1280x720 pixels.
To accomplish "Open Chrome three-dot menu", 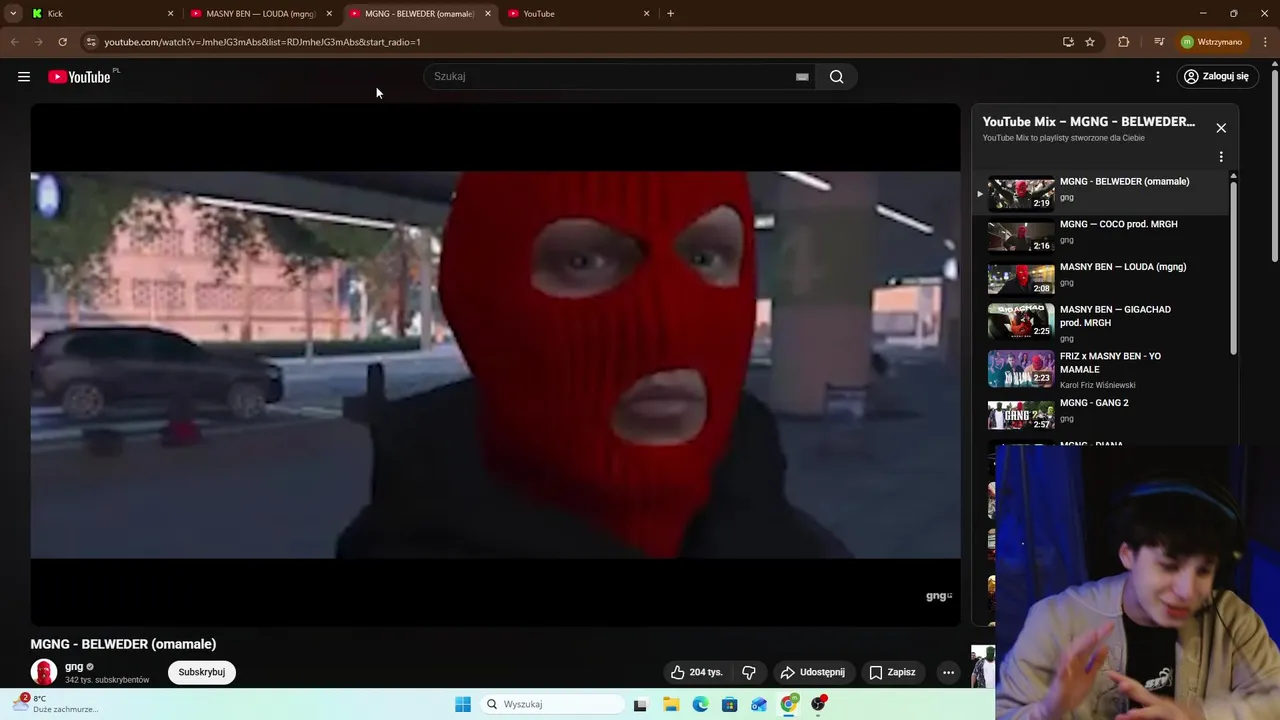I will coord(1266,42).
